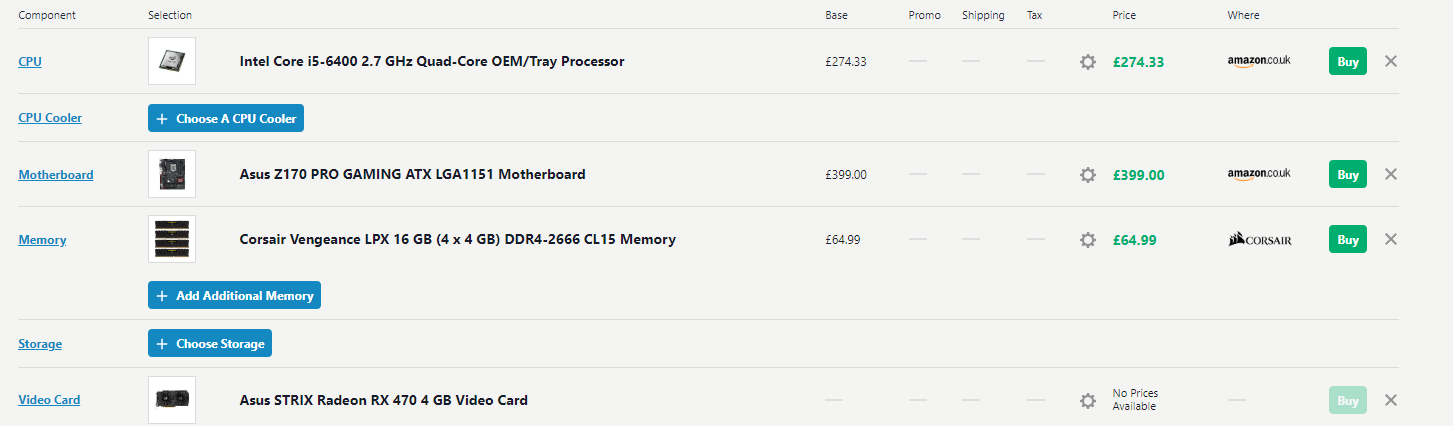
Task: Open price settings gear for Motherboard row
Action: [1088, 175]
